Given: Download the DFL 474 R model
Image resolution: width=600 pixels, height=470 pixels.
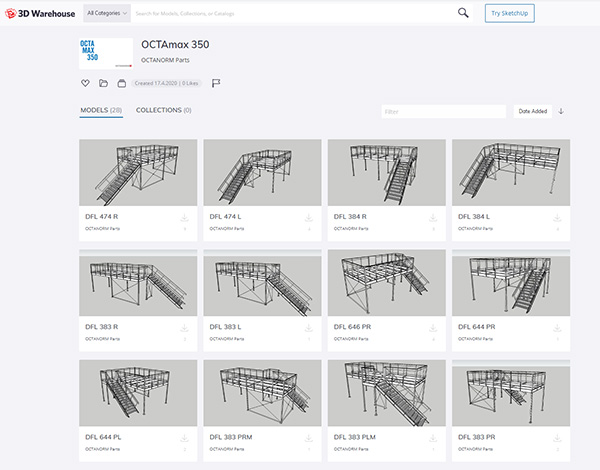Looking at the screenshot, I should pos(184,218).
